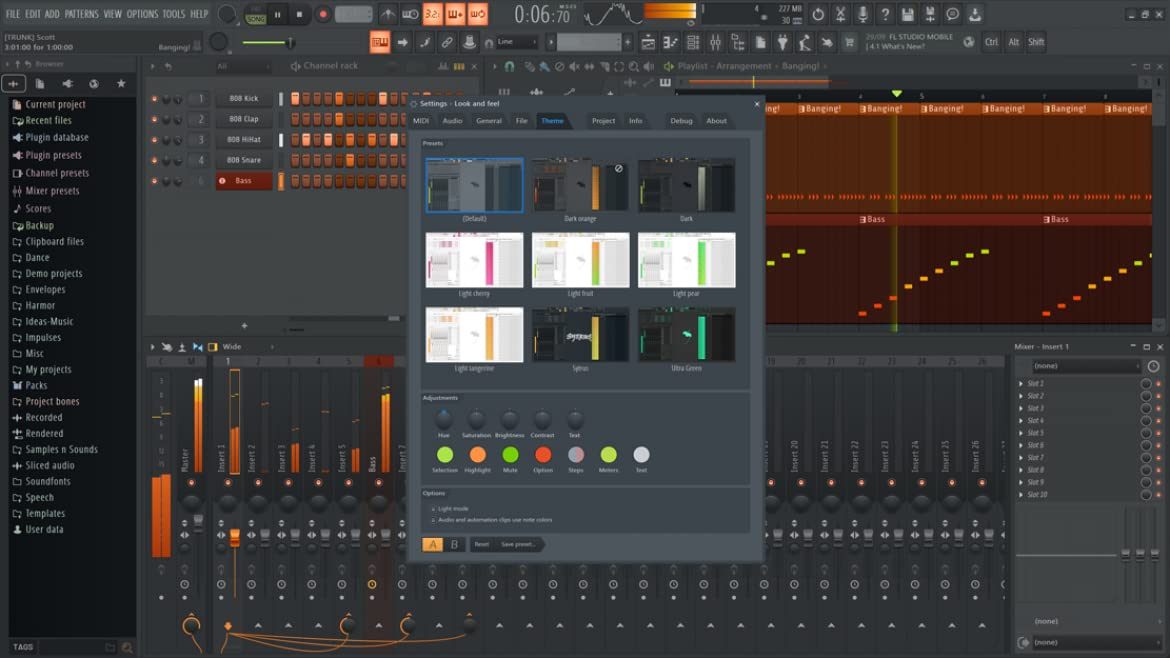Pause playback in the transport bar
This screenshot has height=658, width=1170.
click(278, 15)
